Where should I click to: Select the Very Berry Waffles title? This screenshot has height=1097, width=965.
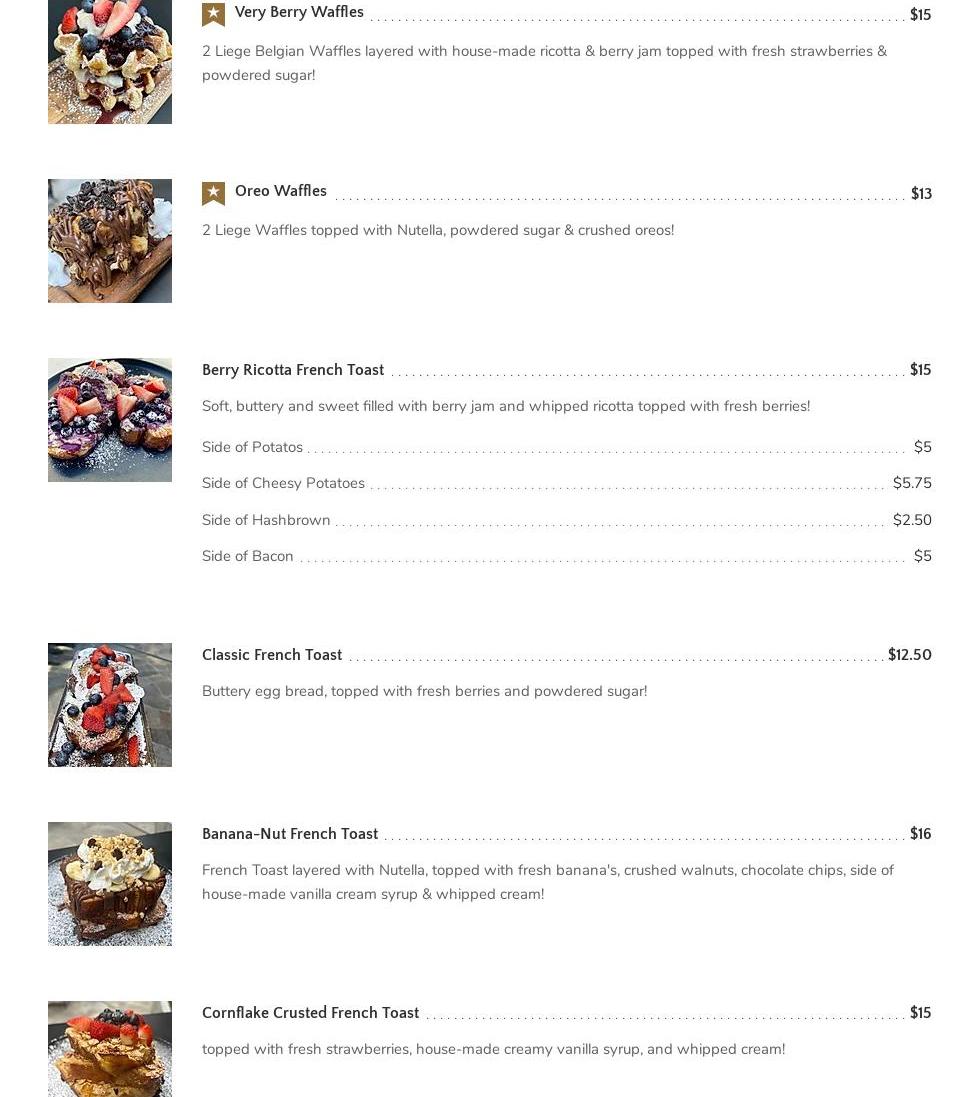[x=299, y=12]
